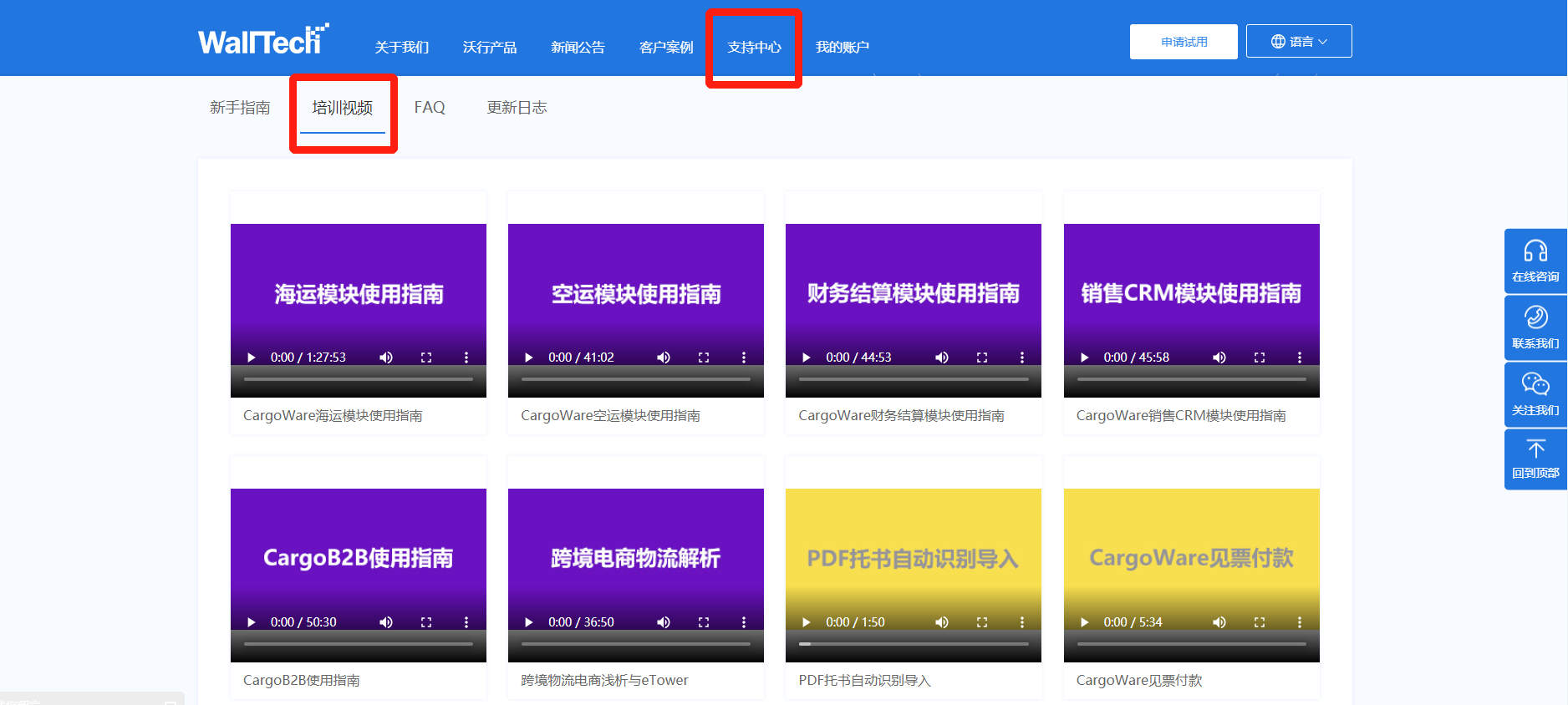
Task: Click the 在线咨询 headset icon
Action: 1535,251
